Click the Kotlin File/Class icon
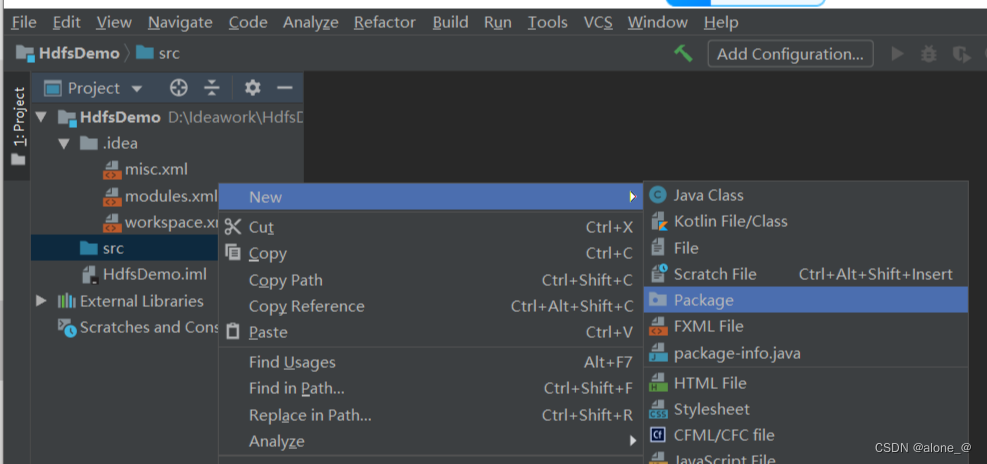Screen dimensions: 987x464 [x=658, y=222]
